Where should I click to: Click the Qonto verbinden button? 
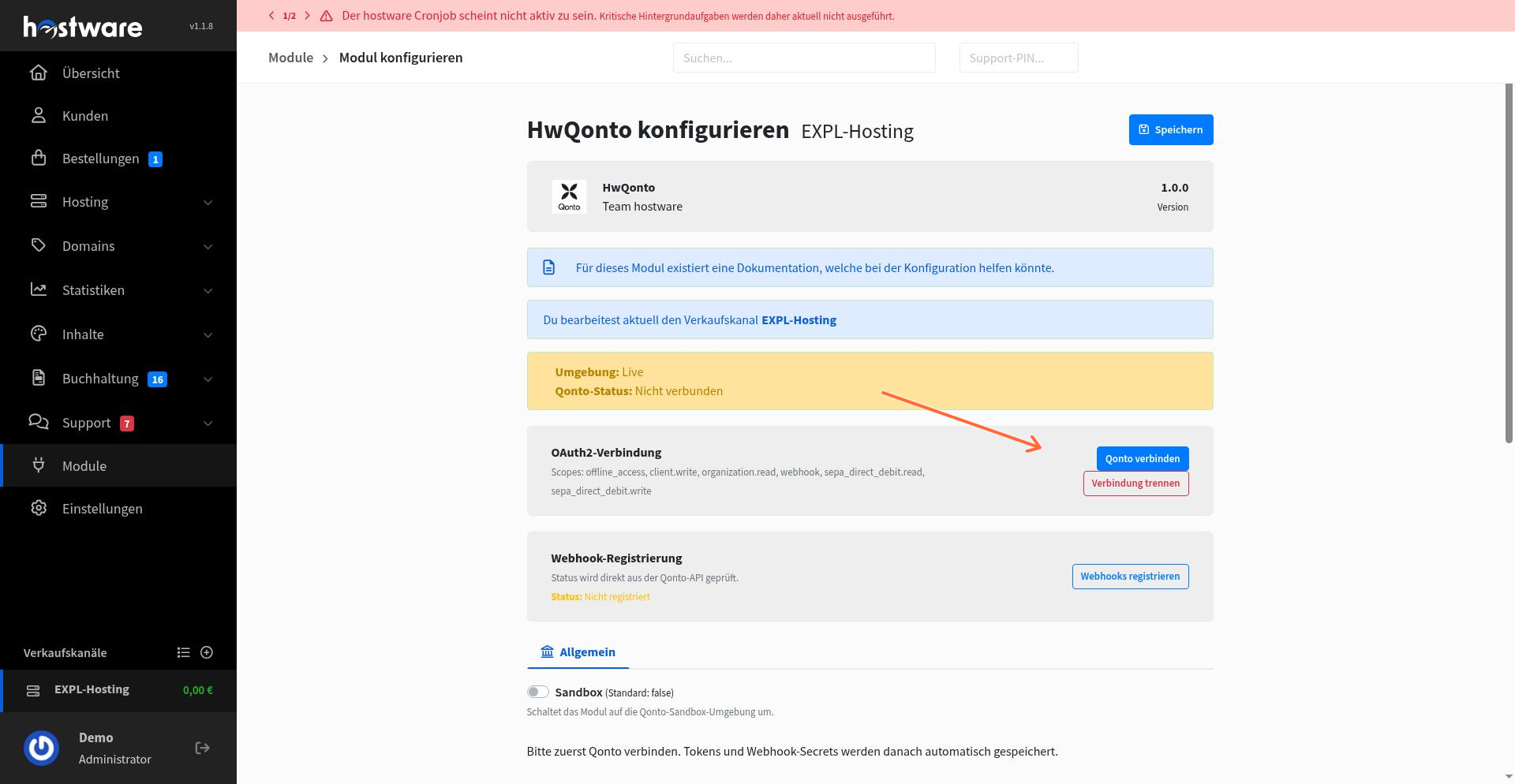(1143, 458)
